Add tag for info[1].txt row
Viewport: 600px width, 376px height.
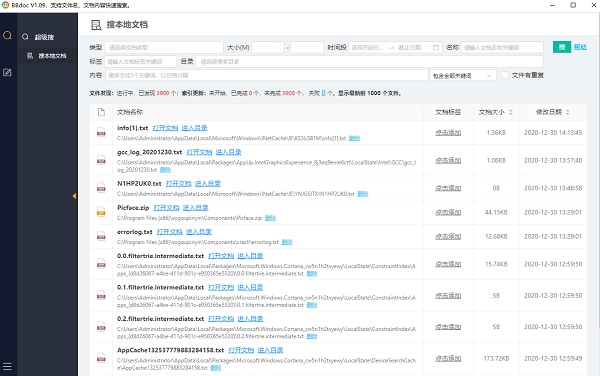click(448, 133)
